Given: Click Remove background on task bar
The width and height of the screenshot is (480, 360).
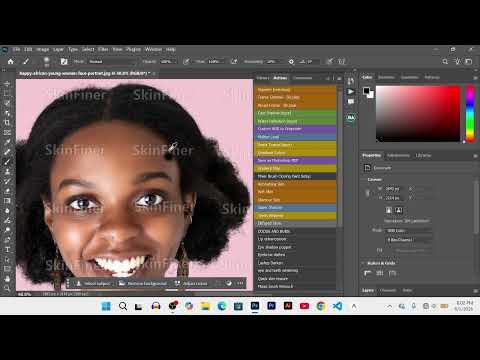Looking at the screenshot, I should (x=143, y=283).
